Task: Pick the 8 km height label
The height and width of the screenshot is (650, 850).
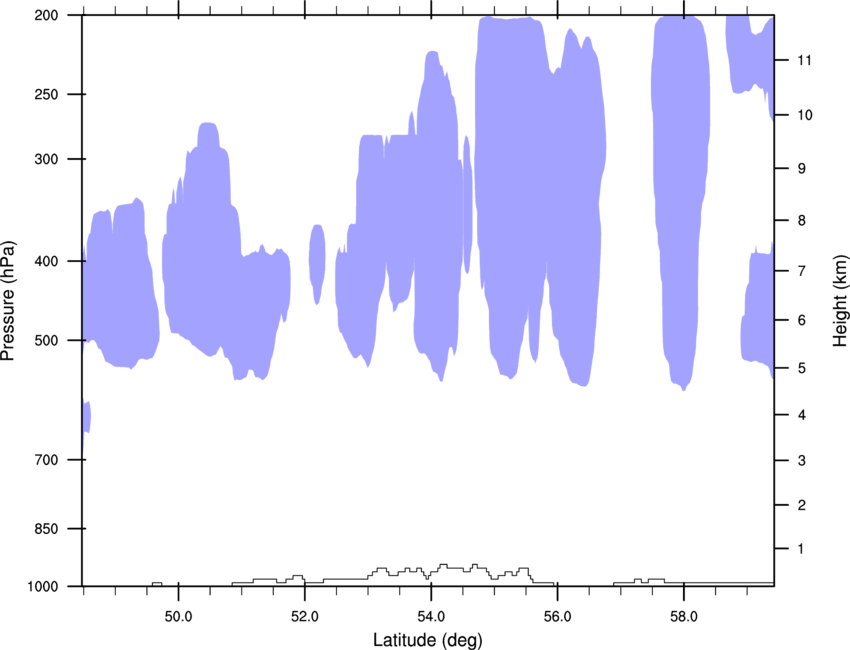Action: (x=801, y=221)
